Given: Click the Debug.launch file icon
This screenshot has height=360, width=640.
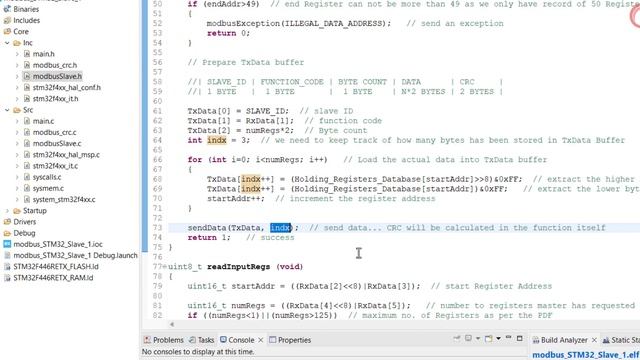Looking at the screenshot, I should (x=7, y=255).
